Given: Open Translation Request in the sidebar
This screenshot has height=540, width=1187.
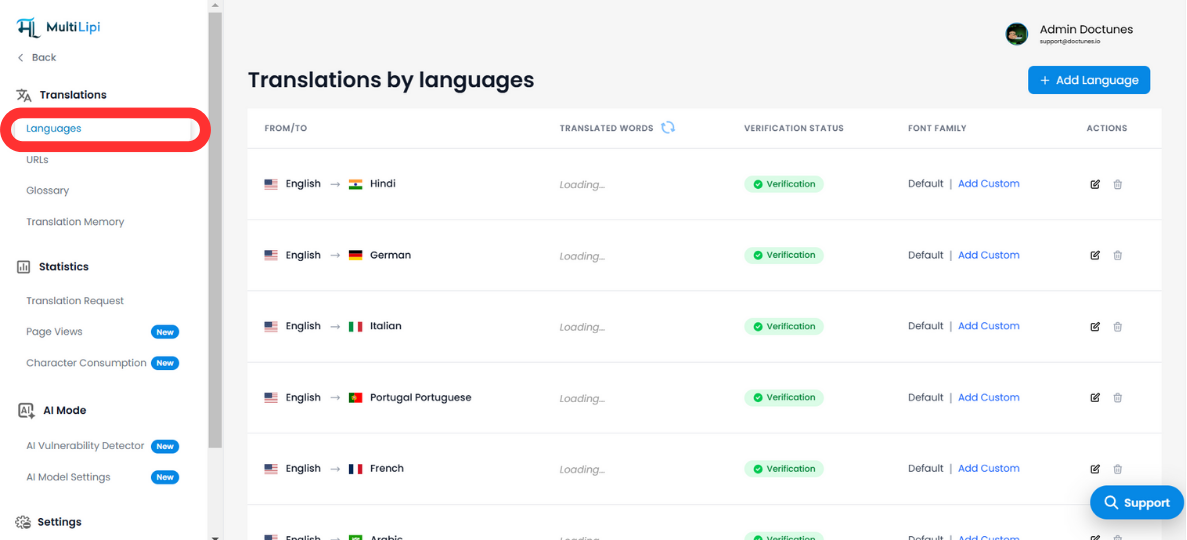Looking at the screenshot, I should coord(75,301).
